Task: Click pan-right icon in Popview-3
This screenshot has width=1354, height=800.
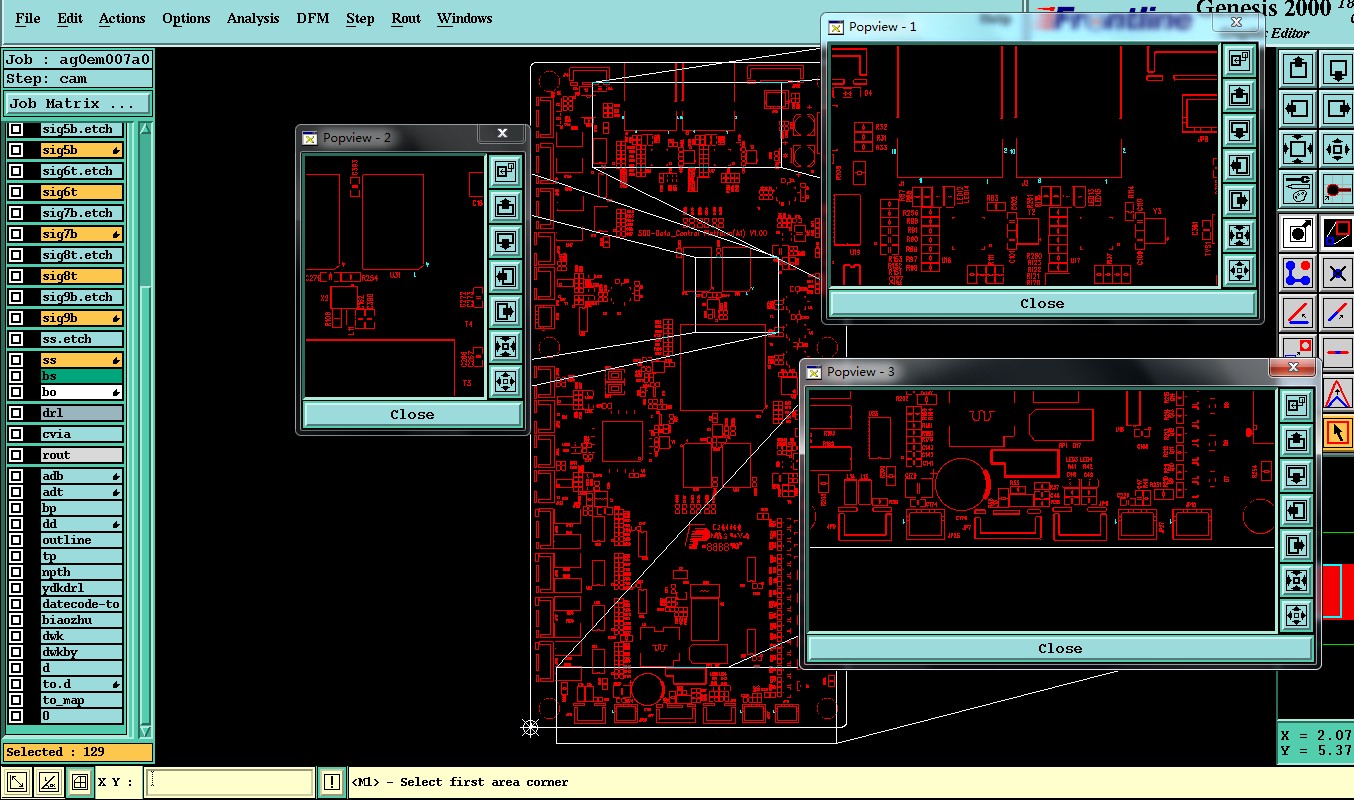Action: point(1296,545)
